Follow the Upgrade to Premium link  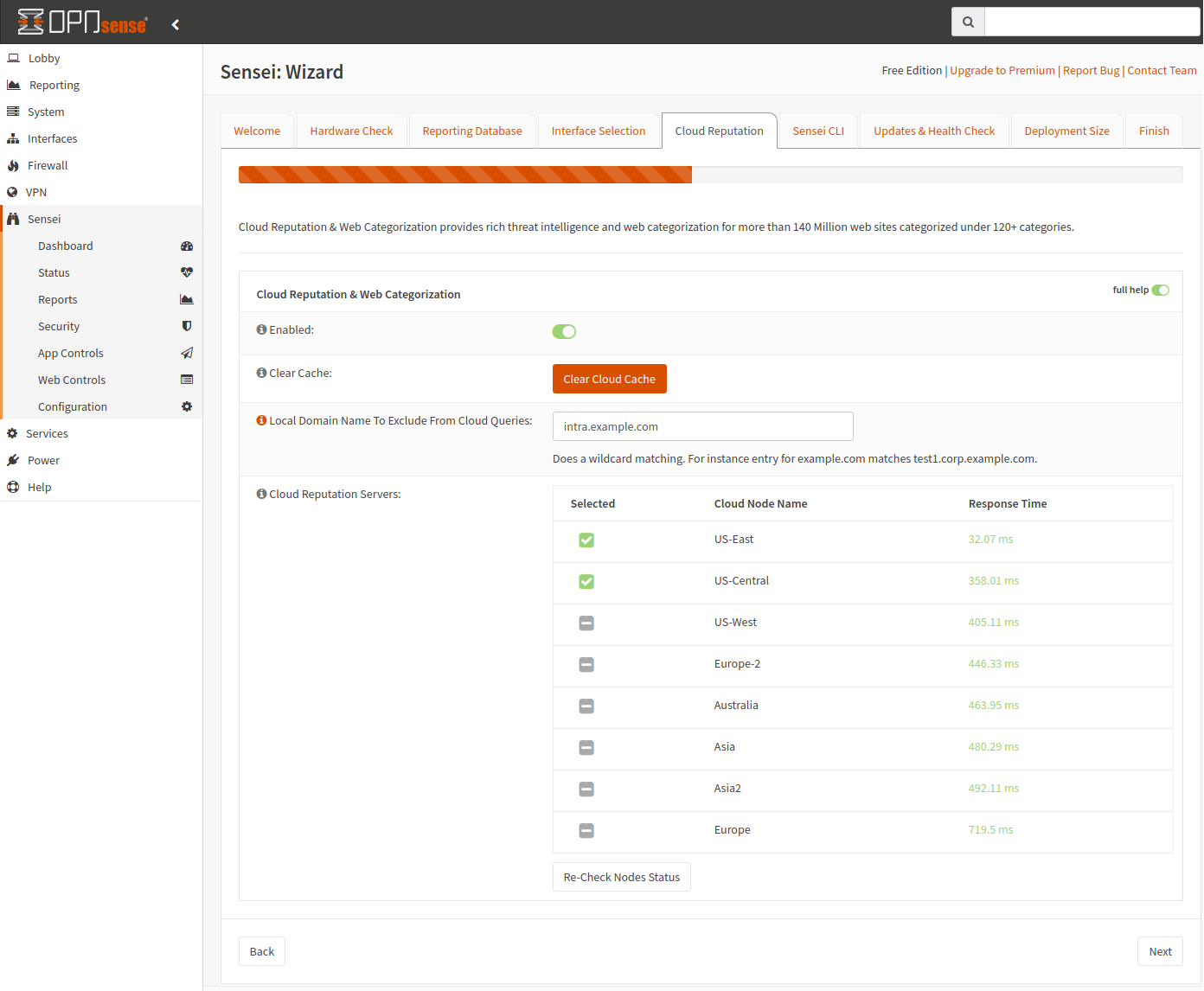tap(1002, 71)
